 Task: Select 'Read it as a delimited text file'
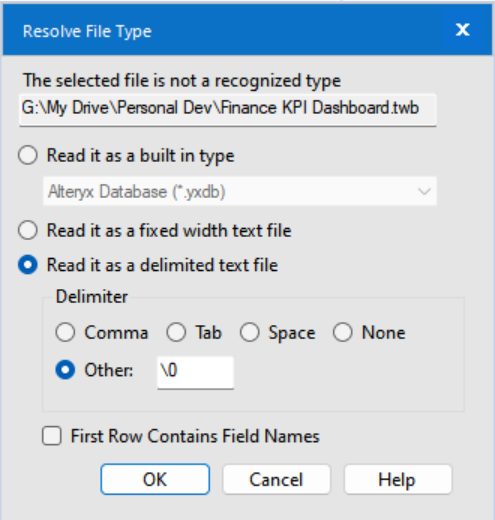tap(28, 265)
